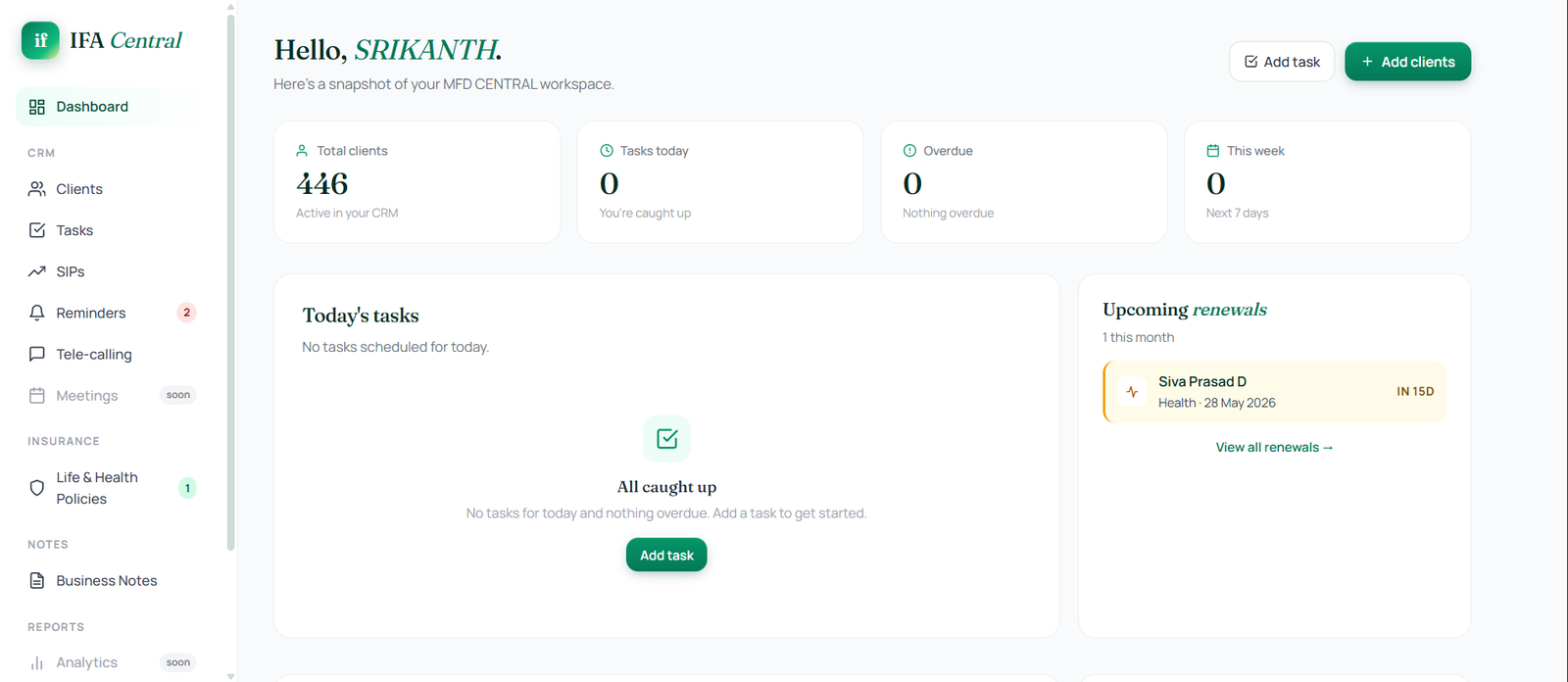Click the 'Upcoming renewals' heading
Image resolution: width=1568 pixels, height=682 pixels.
click(x=1185, y=310)
